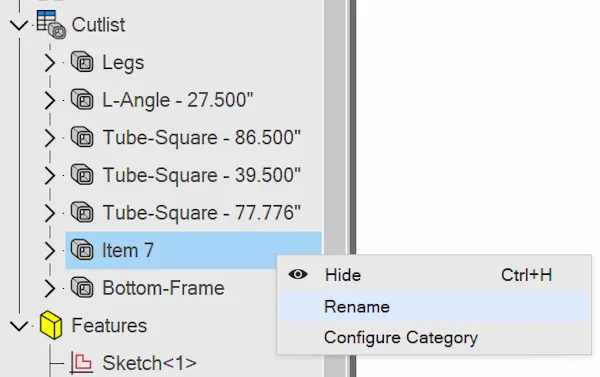Click the icon beside Tube-Square - 77.776"
The width and height of the screenshot is (600, 377).
pos(82,212)
